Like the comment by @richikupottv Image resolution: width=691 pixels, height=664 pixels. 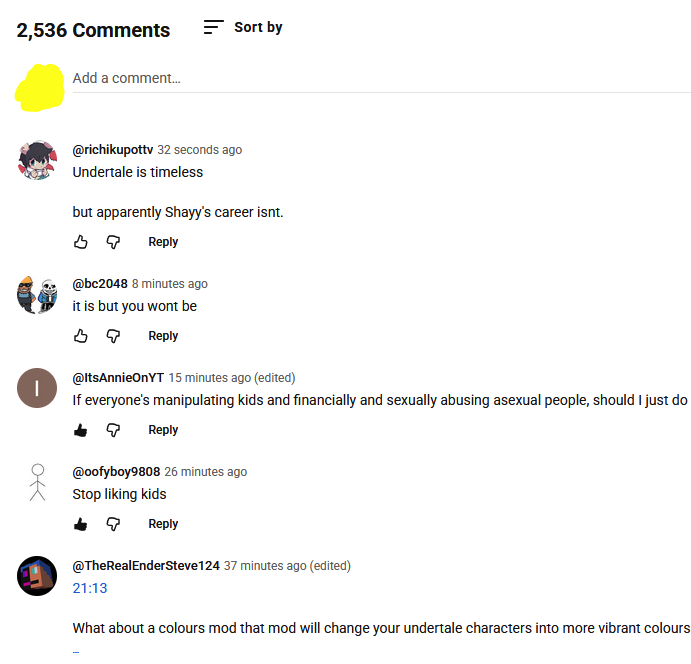[x=81, y=242]
